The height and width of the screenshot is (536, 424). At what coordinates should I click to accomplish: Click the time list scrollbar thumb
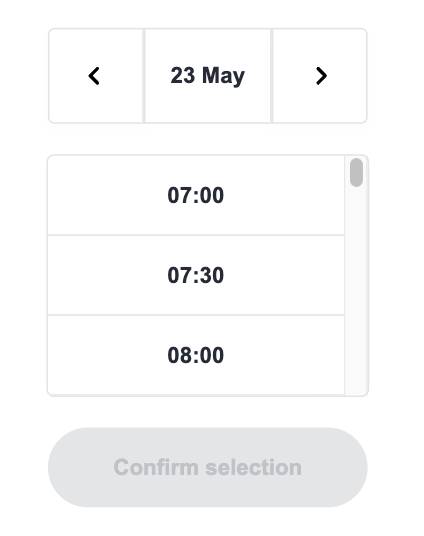(x=356, y=172)
